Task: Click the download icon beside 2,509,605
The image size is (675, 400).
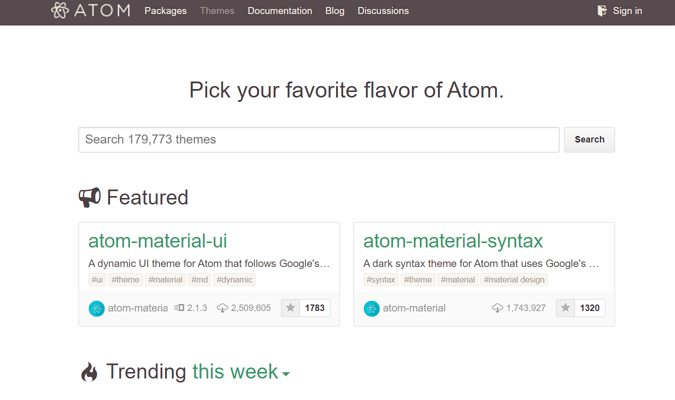Action: (x=222, y=308)
